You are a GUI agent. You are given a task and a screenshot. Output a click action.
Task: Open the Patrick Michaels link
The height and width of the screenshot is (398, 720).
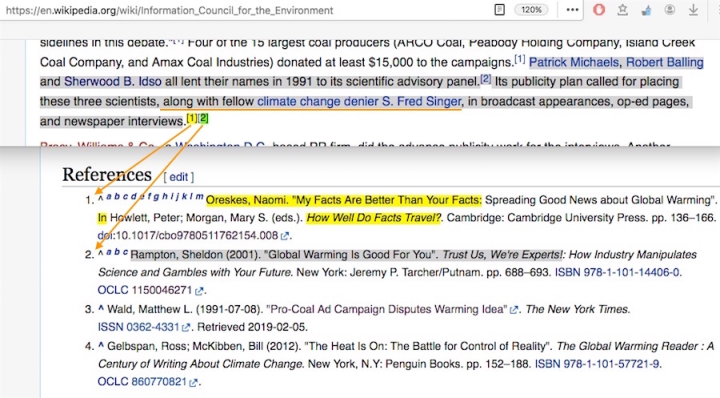(574, 62)
